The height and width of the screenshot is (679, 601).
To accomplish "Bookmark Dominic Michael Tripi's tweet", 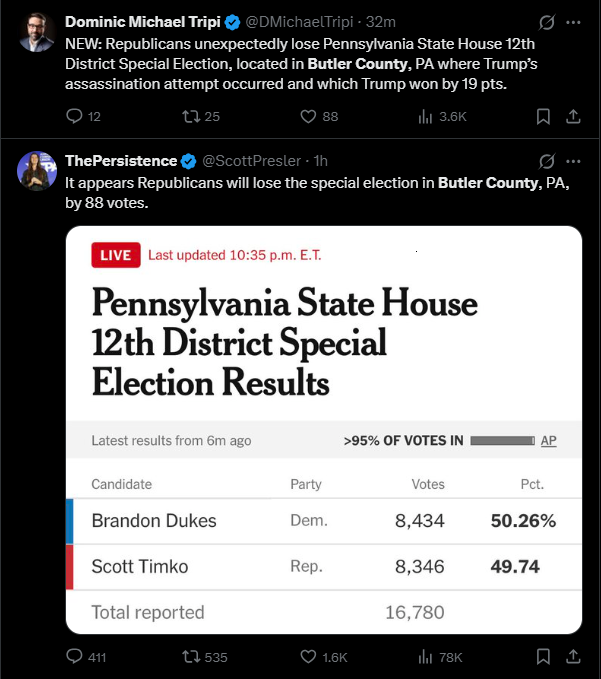I will 543,116.
